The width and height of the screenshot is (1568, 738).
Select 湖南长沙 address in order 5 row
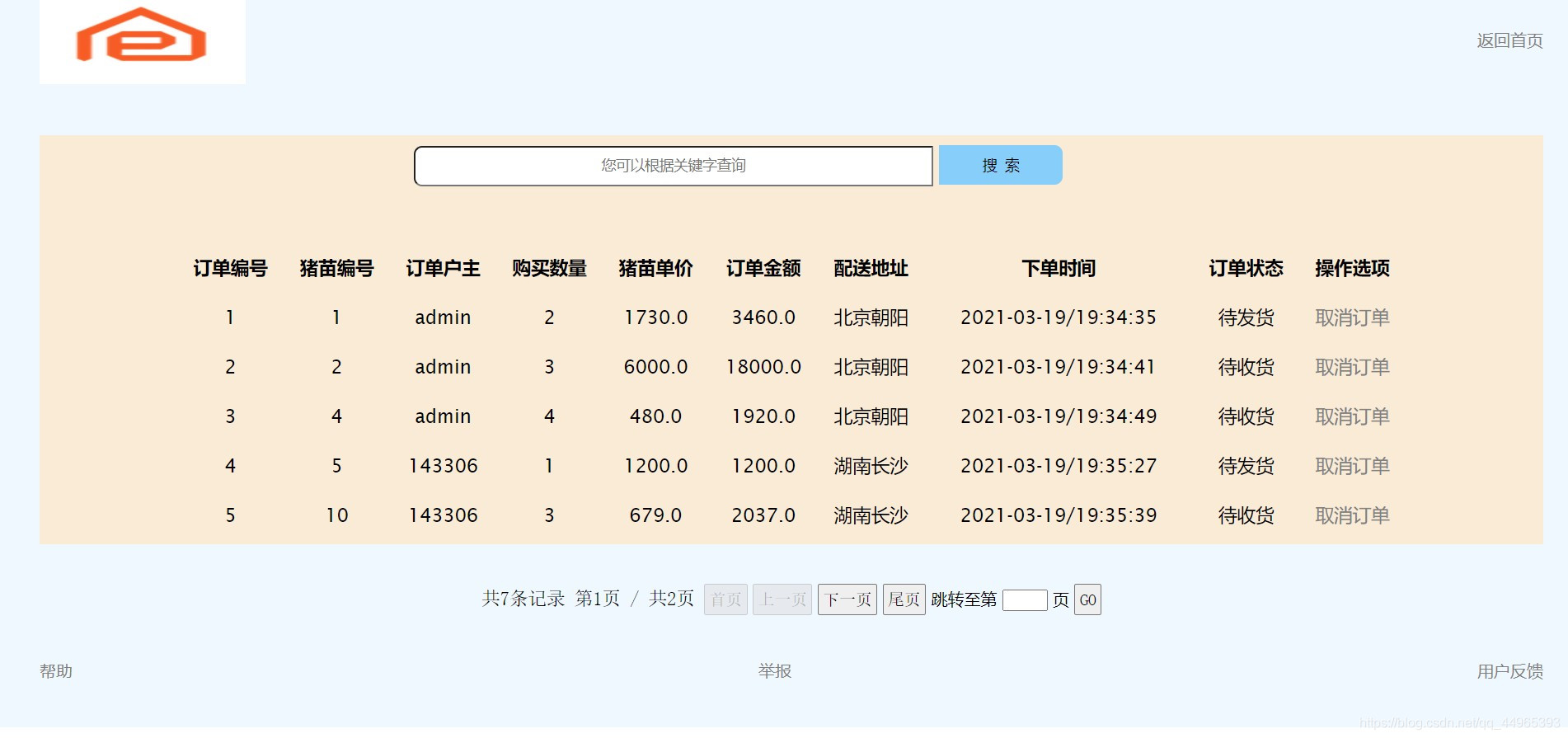(871, 515)
